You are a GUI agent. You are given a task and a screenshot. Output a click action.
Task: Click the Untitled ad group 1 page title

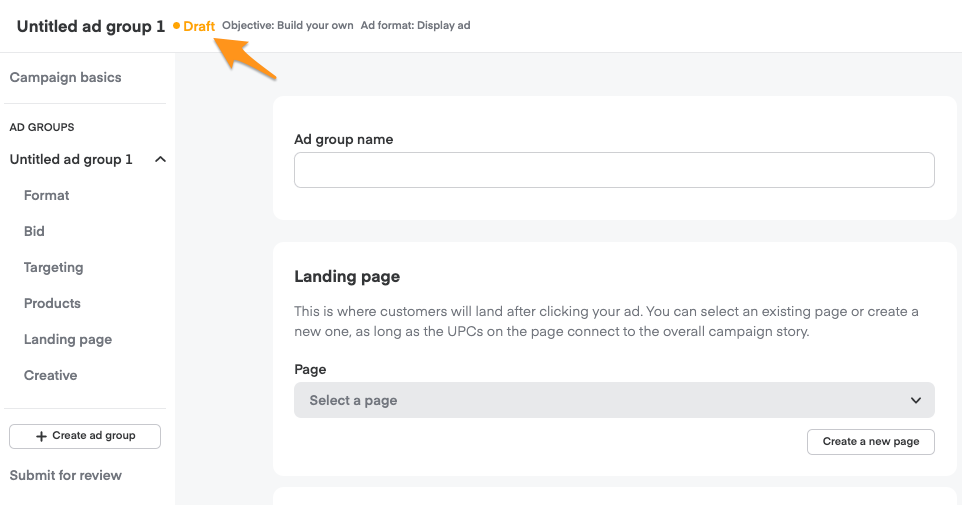[x=91, y=26]
